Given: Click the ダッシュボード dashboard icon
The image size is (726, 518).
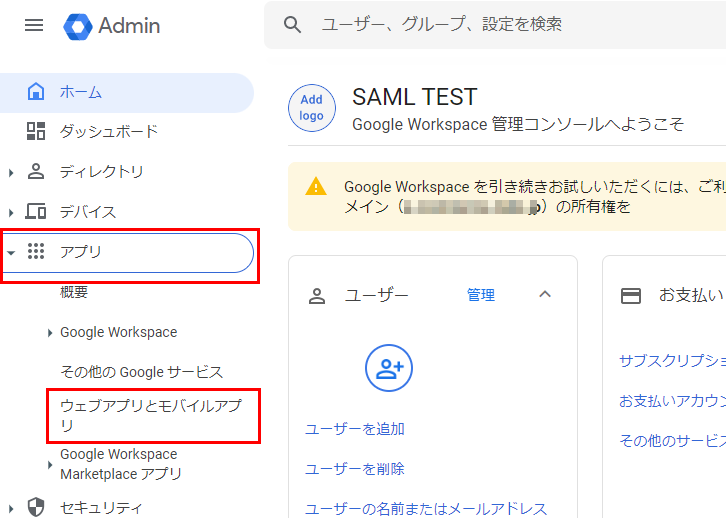Looking at the screenshot, I should pyautogui.click(x=36, y=131).
